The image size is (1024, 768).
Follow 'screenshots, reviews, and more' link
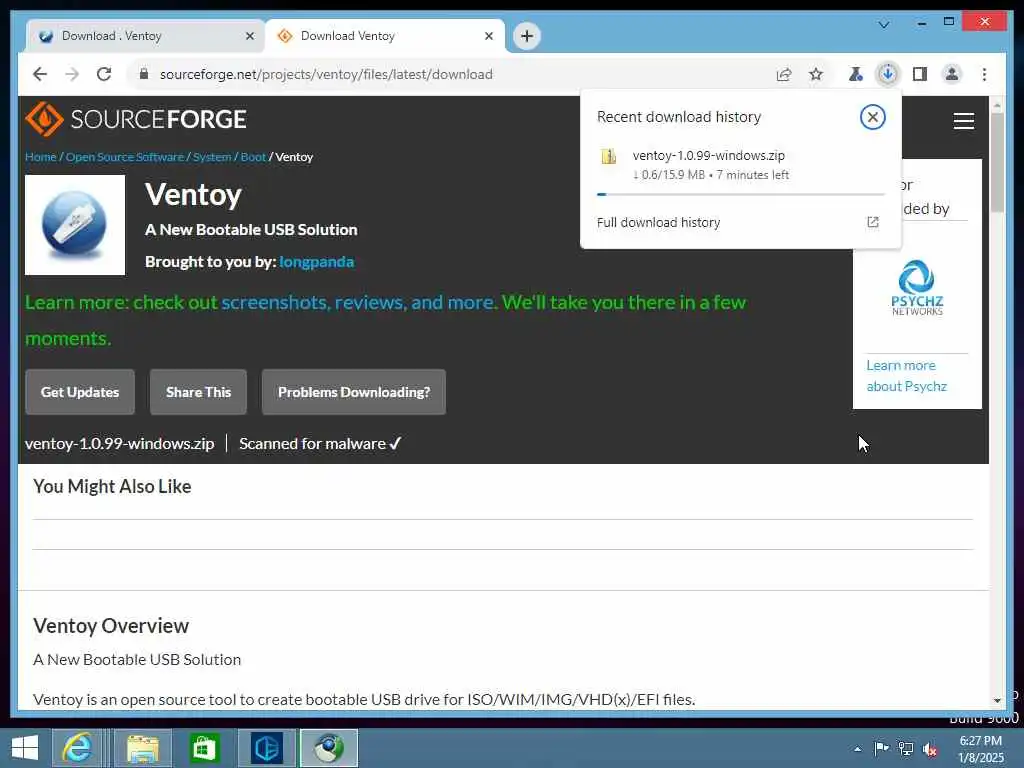(x=359, y=302)
